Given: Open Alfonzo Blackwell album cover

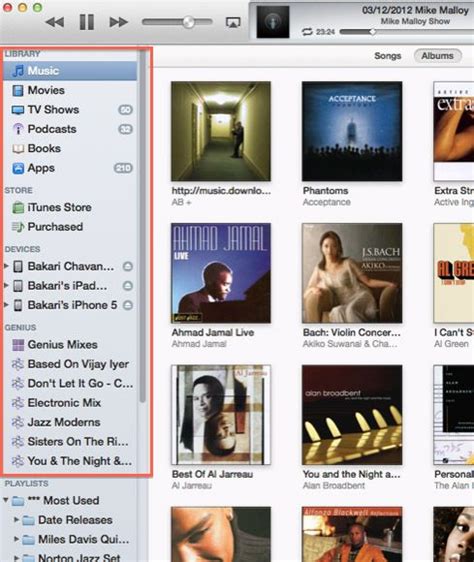Looking at the screenshot, I should point(352,534).
